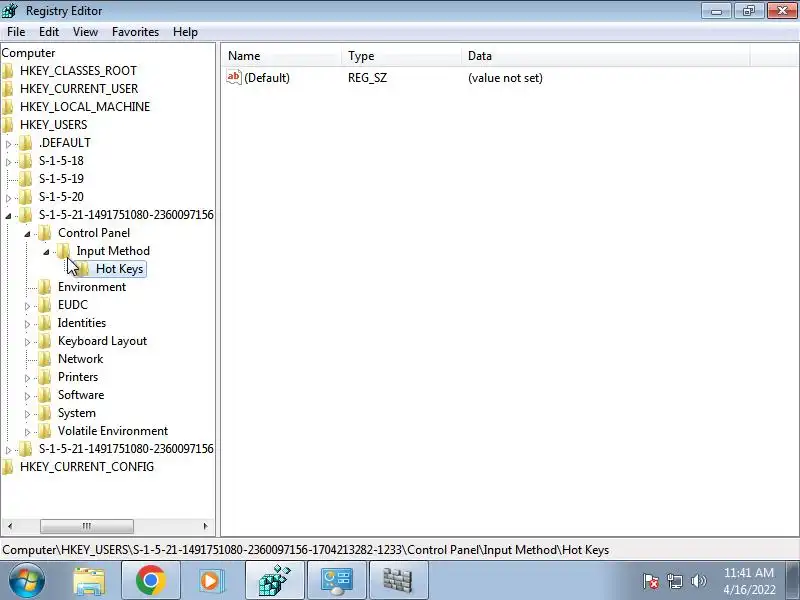This screenshot has width=800, height=600.
Task: Select the S-1-5-19 key label
Action: coord(61,179)
